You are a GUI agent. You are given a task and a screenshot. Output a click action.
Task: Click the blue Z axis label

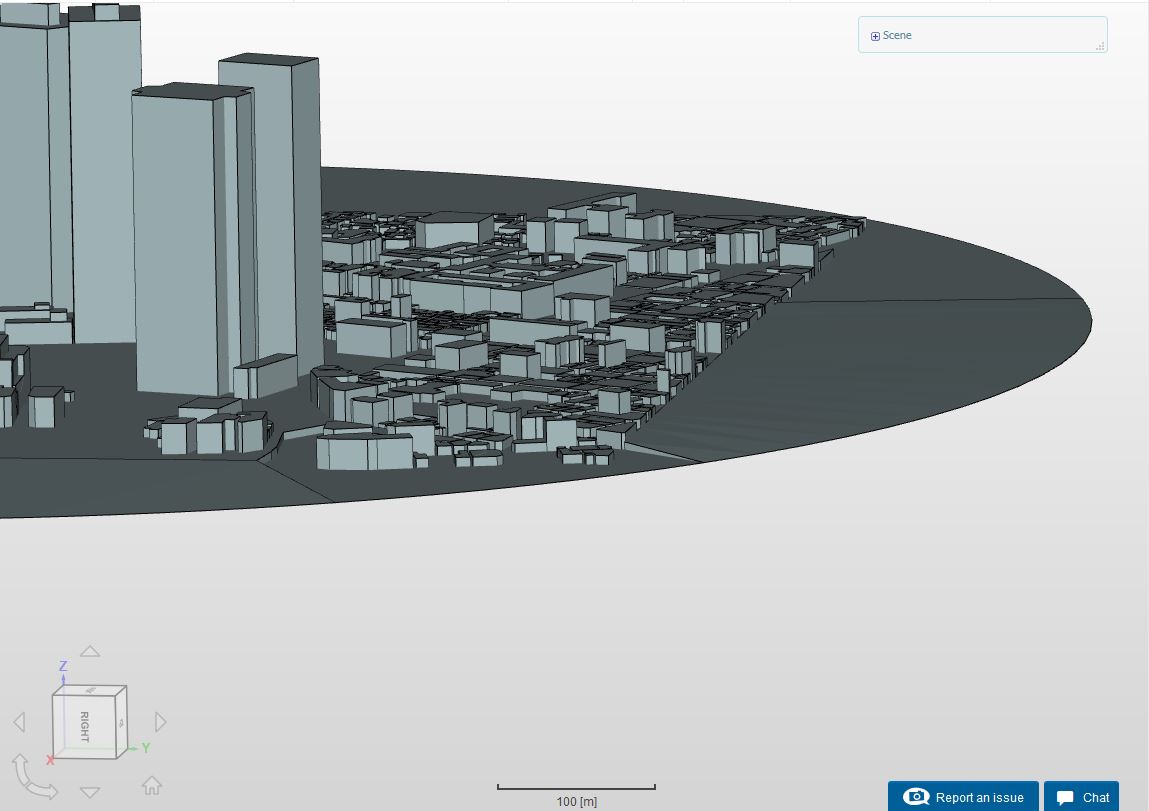point(63,666)
